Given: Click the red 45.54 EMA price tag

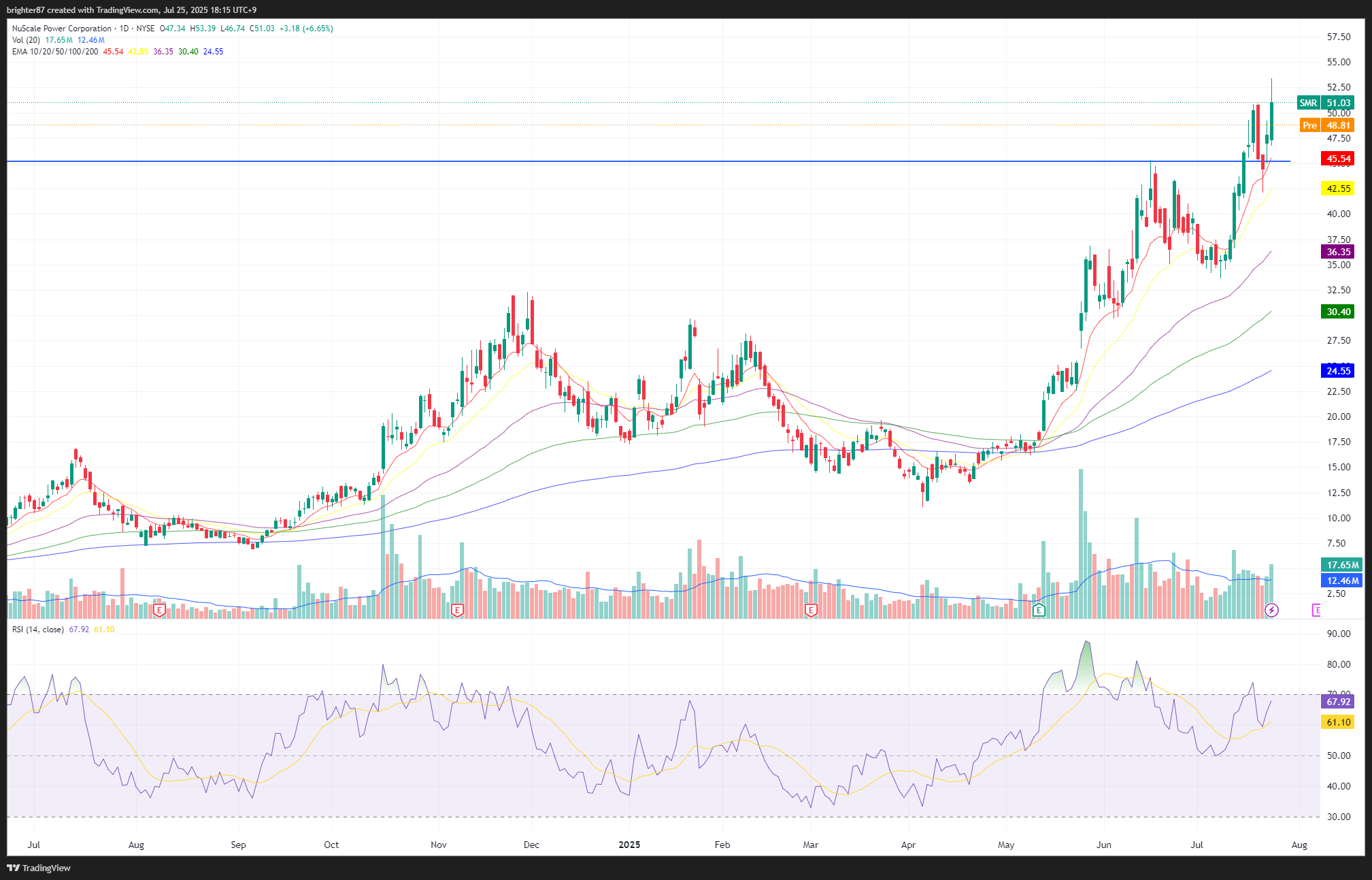Looking at the screenshot, I should [x=1337, y=159].
